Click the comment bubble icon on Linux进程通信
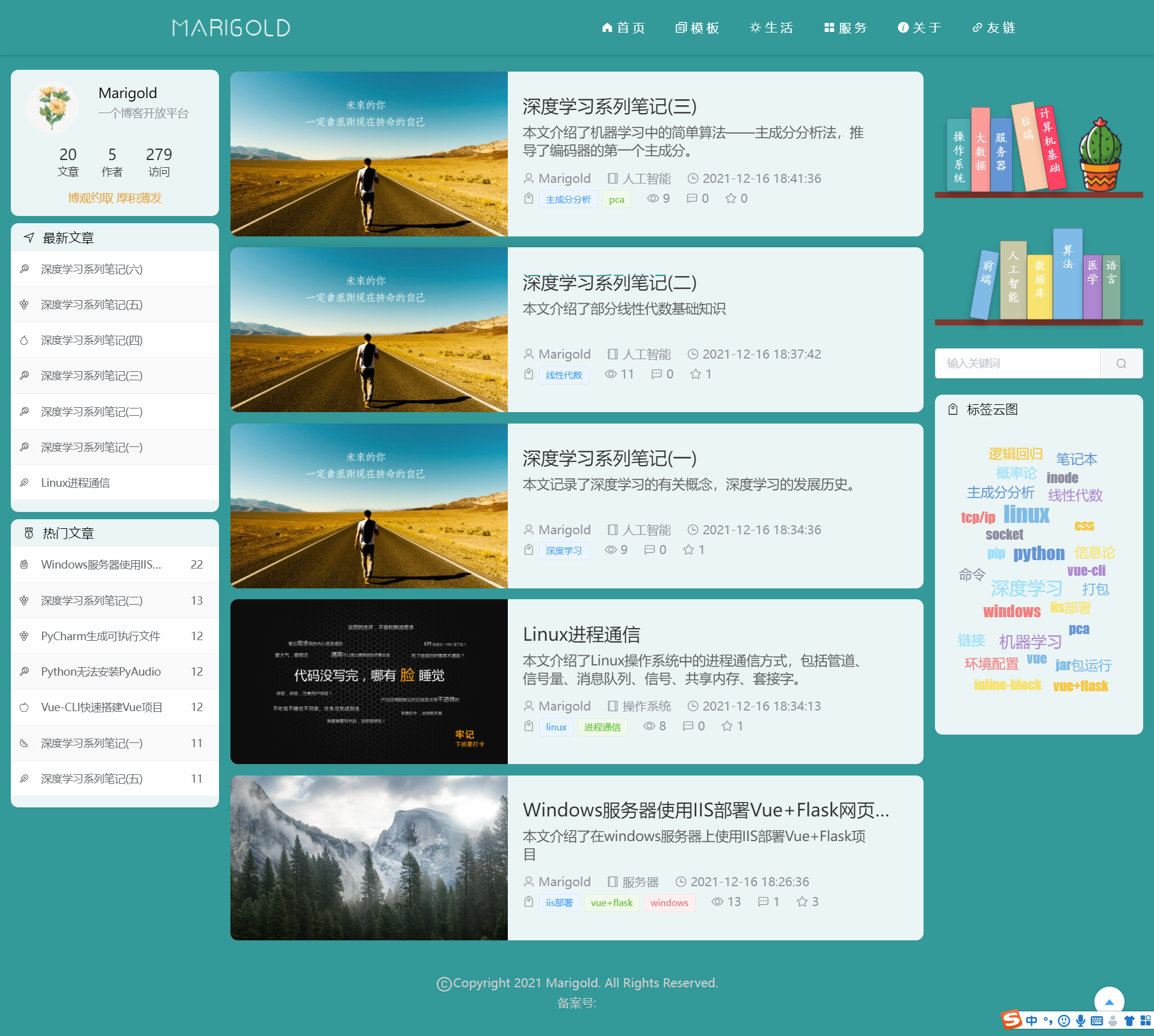The height and width of the screenshot is (1036, 1154). [688, 726]
